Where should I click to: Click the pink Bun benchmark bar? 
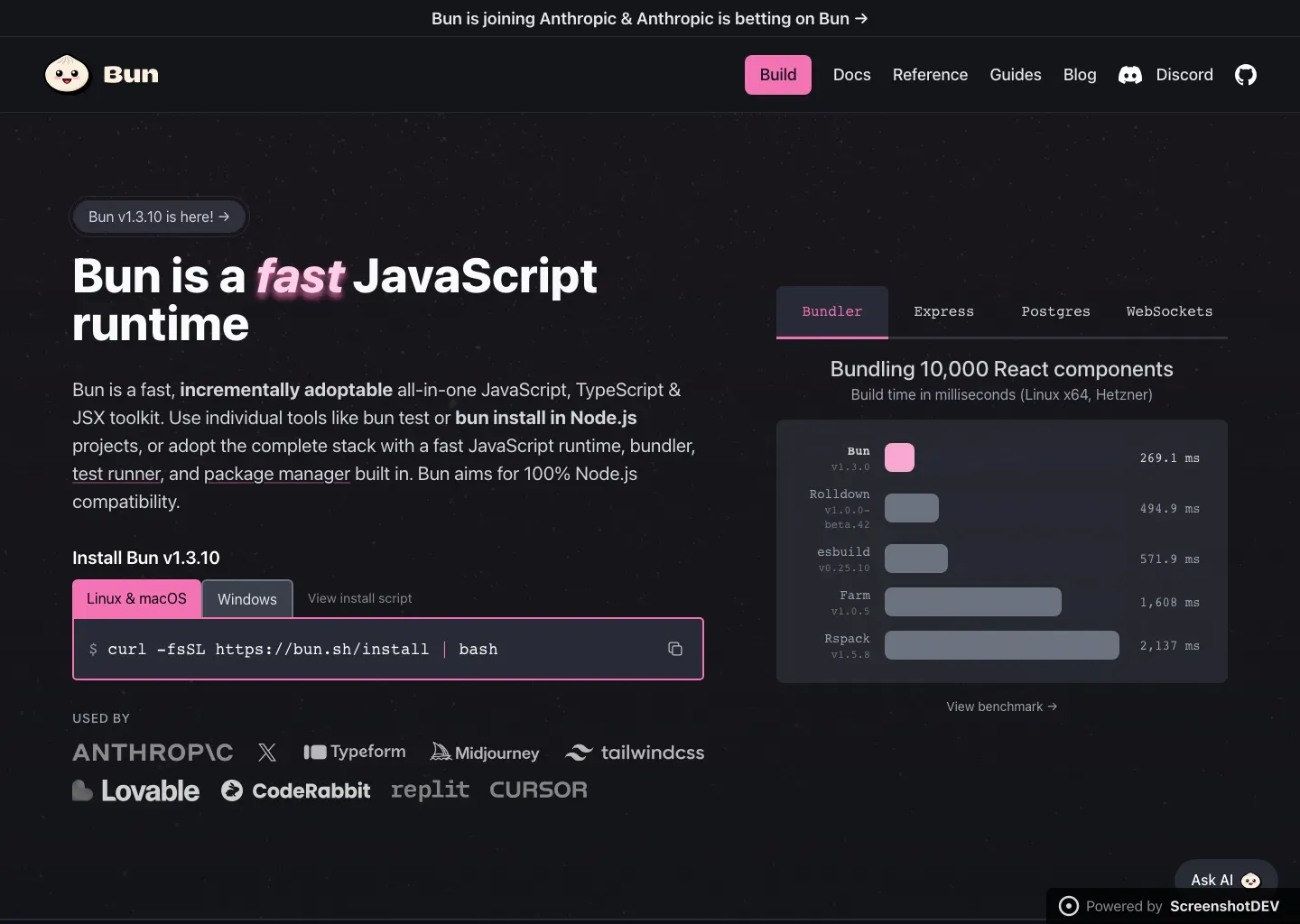point(899,457)
